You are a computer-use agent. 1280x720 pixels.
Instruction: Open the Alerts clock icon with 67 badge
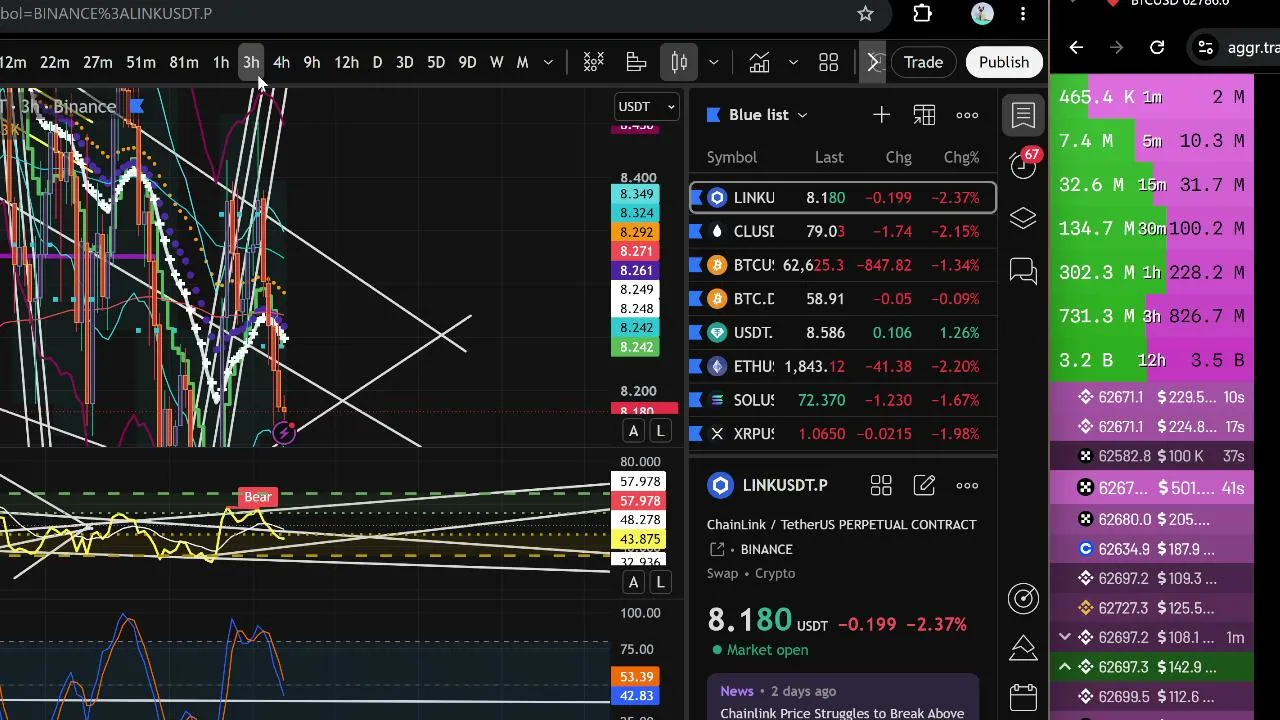[1024, 164]
